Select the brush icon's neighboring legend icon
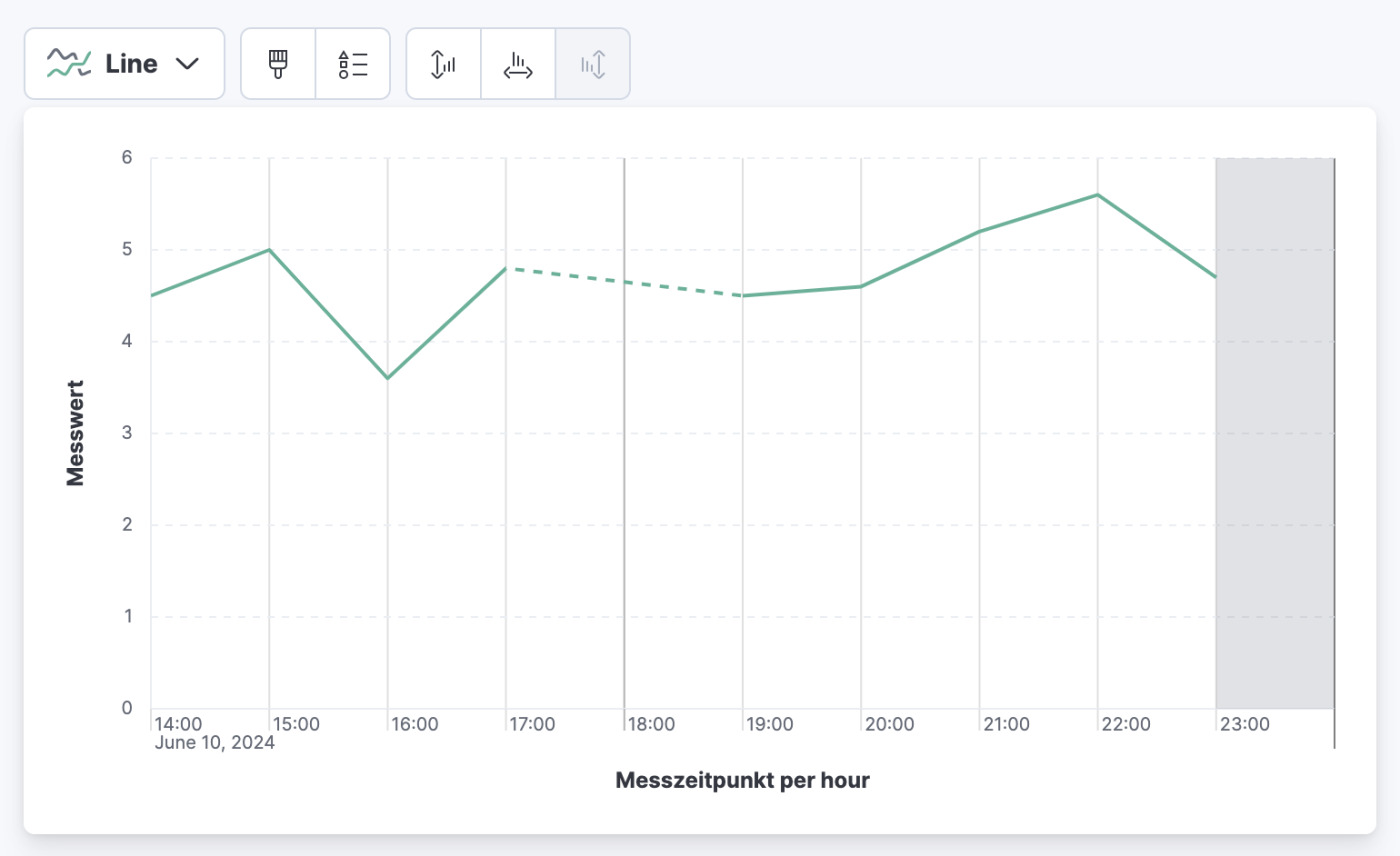 (353, 63)
